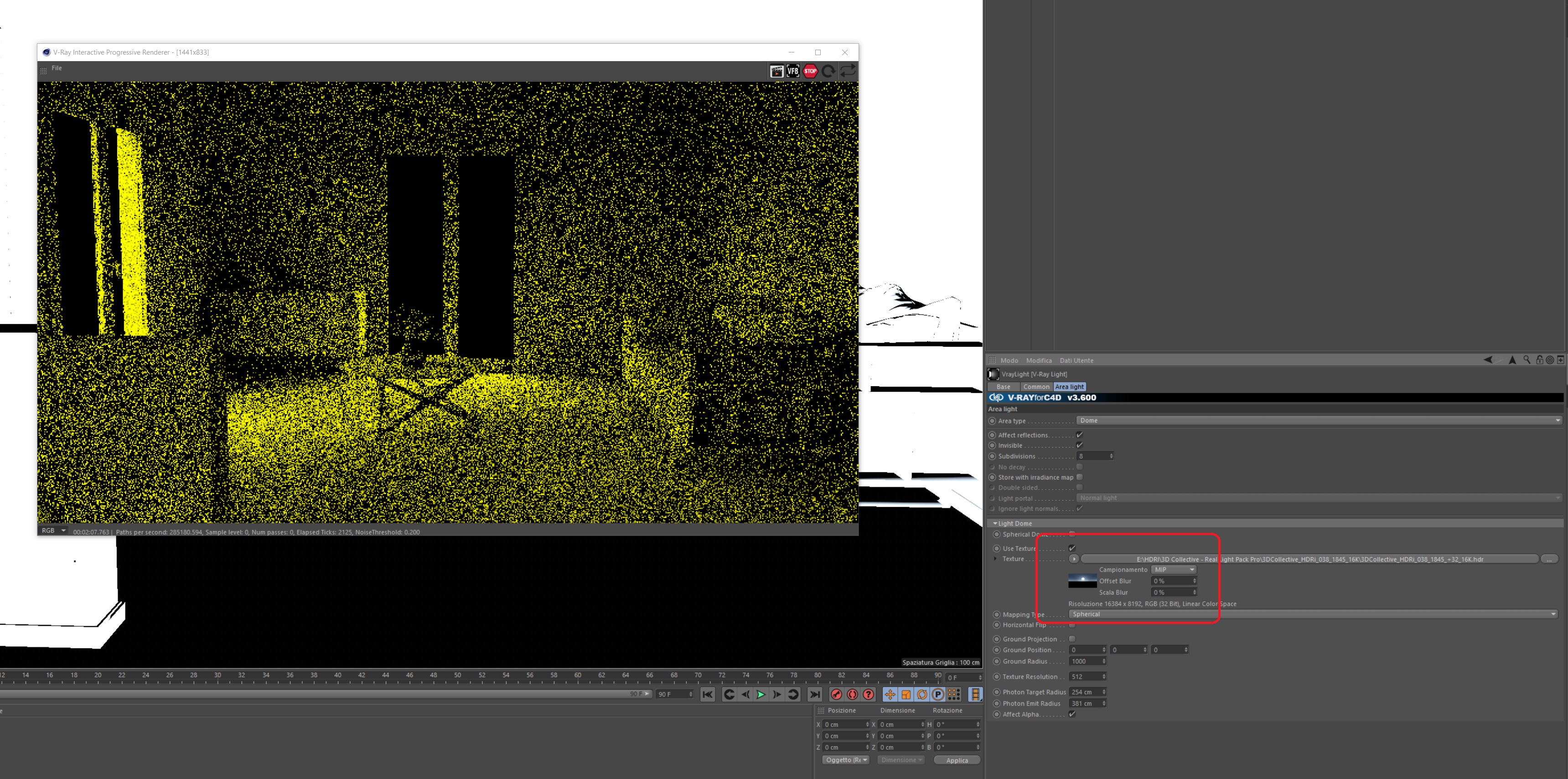Click the record keyframe red key icon
The width and height of the screenshot is (1568, 779).
coord(836,694)
